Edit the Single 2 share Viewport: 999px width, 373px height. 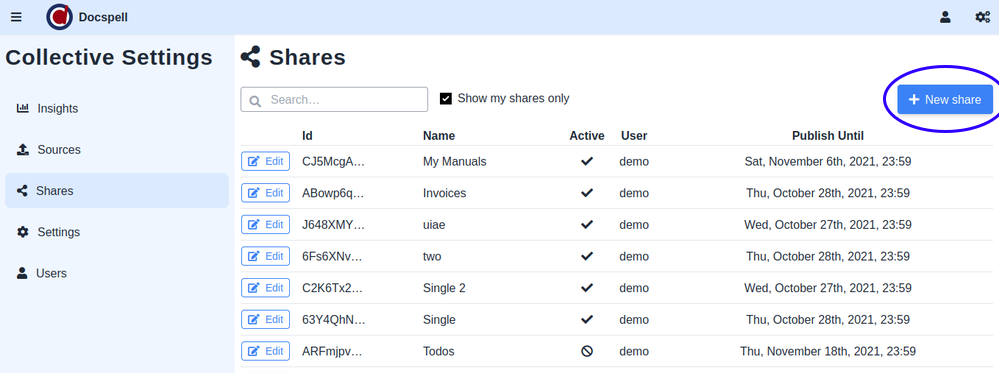(x=266, y=288)
